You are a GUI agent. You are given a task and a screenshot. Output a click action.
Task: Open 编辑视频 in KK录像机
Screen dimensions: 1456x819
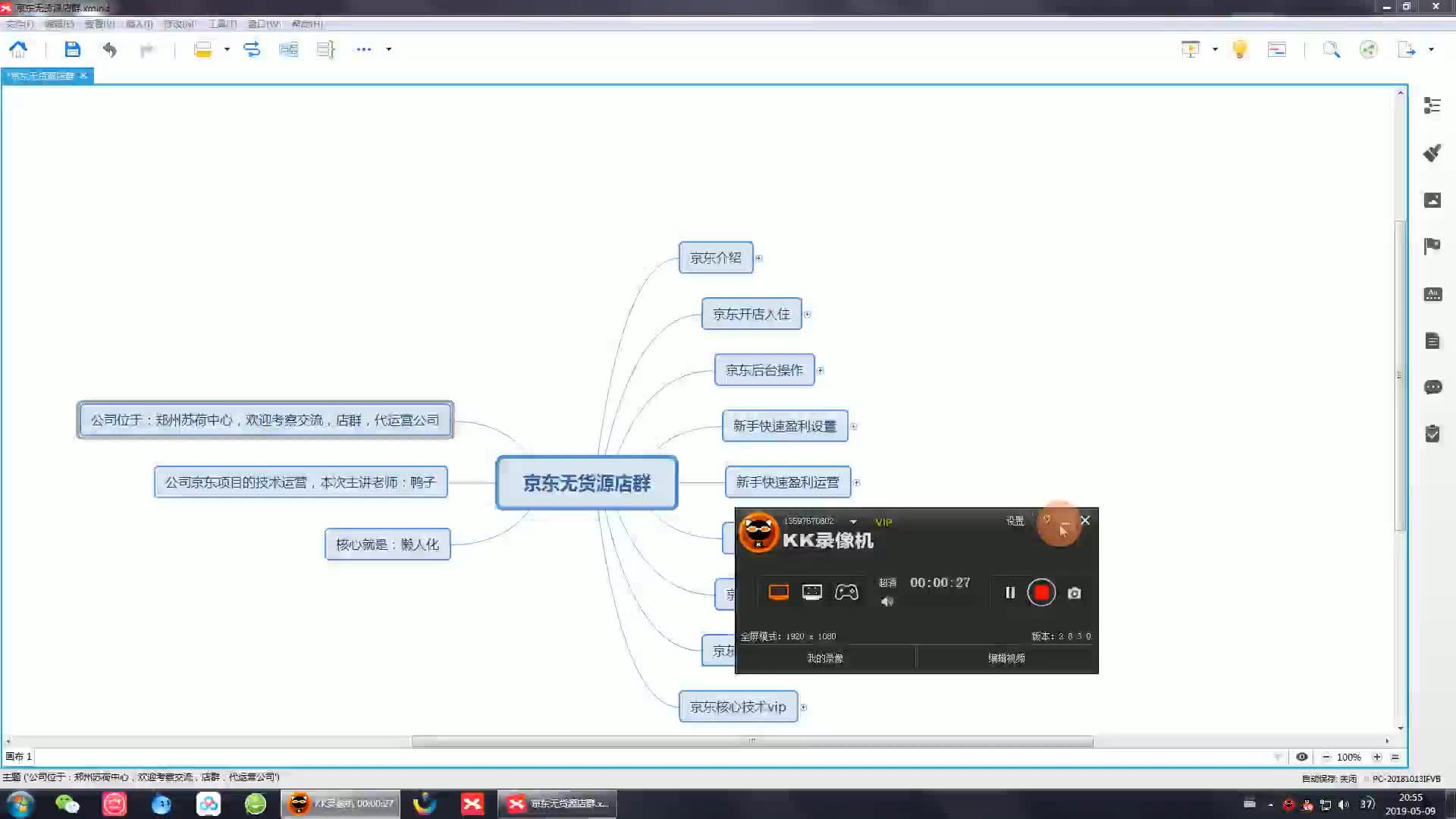[1006, 658]
